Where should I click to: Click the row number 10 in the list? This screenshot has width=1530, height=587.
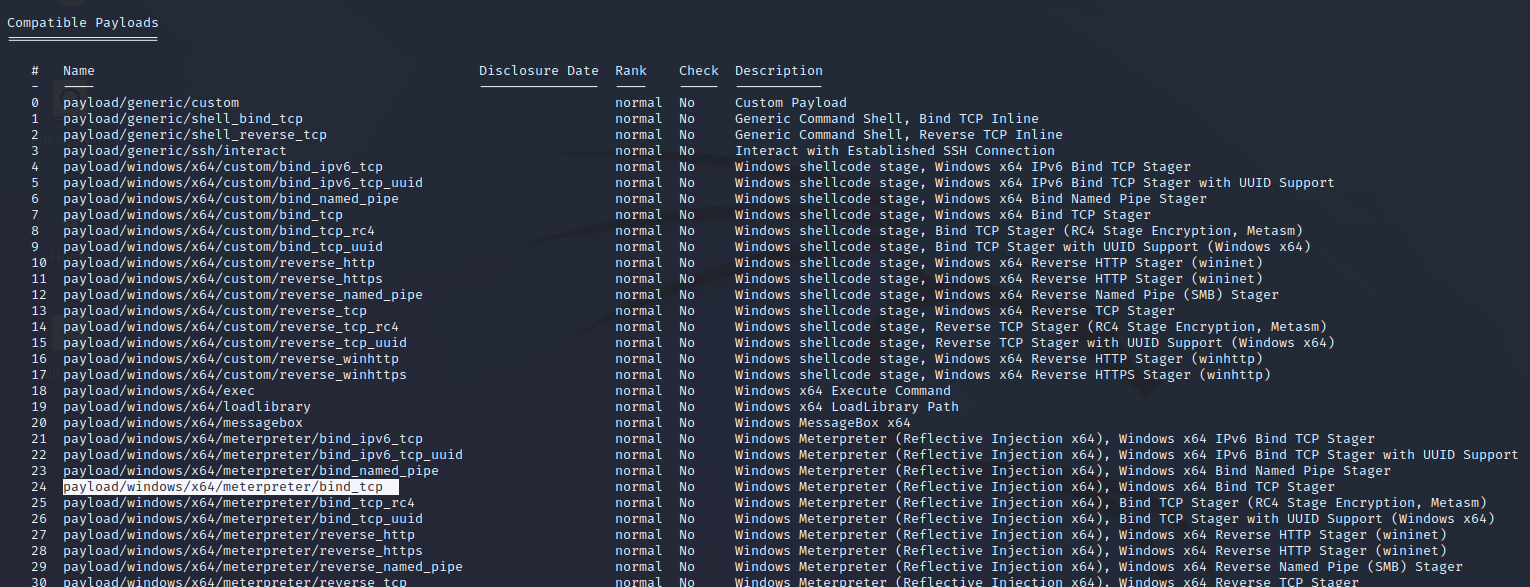[39, 263]
